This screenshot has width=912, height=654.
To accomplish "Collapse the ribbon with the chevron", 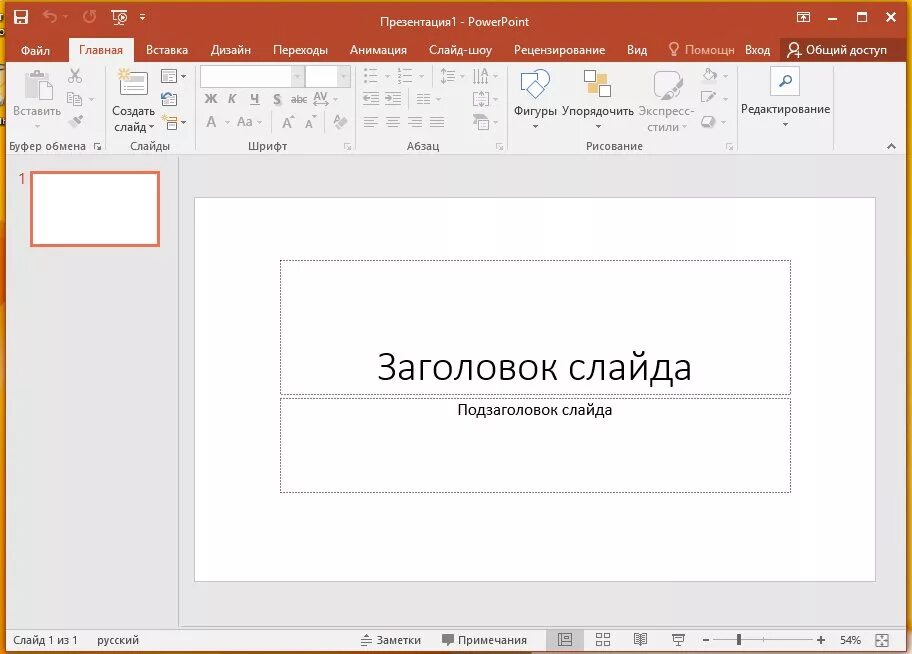I will point(891,147).
